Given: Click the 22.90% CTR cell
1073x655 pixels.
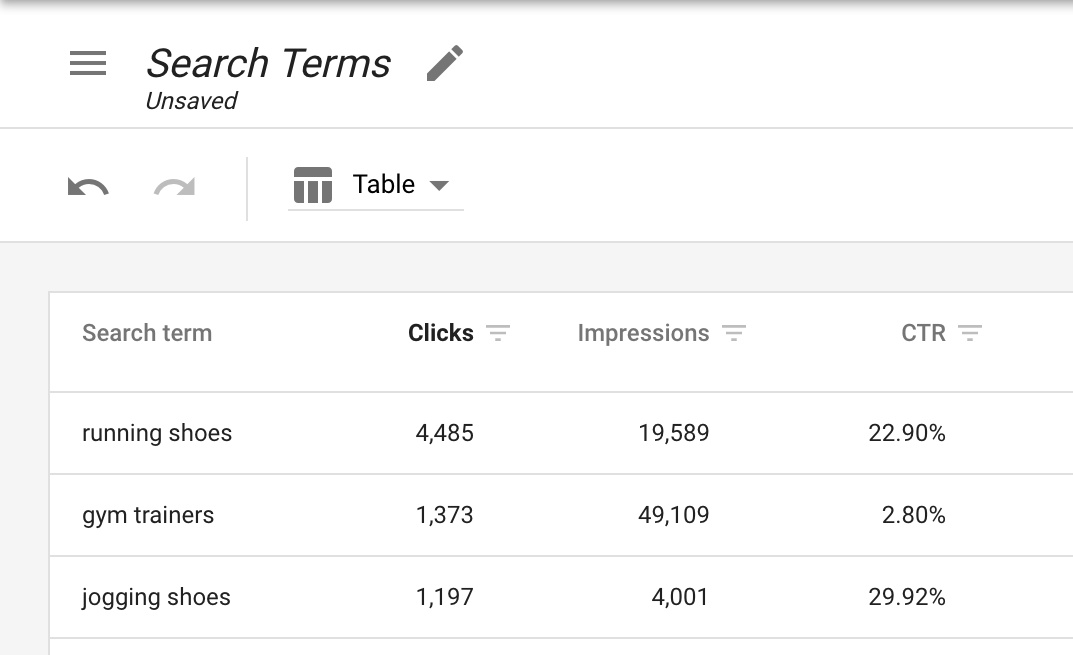Looking at the screenshot, I should coord(907,433).
